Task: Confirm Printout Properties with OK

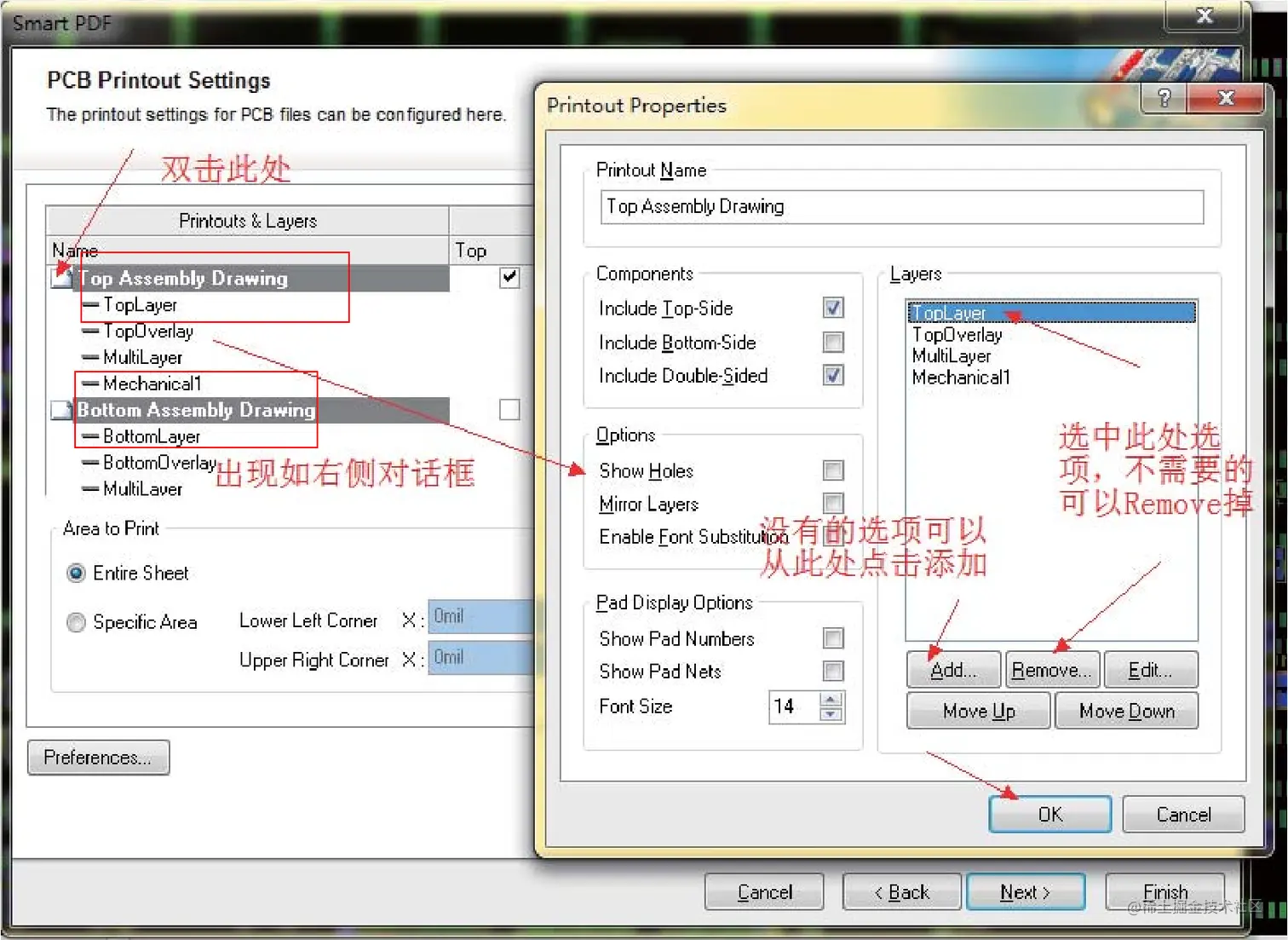Action: tap(1050, 814)
